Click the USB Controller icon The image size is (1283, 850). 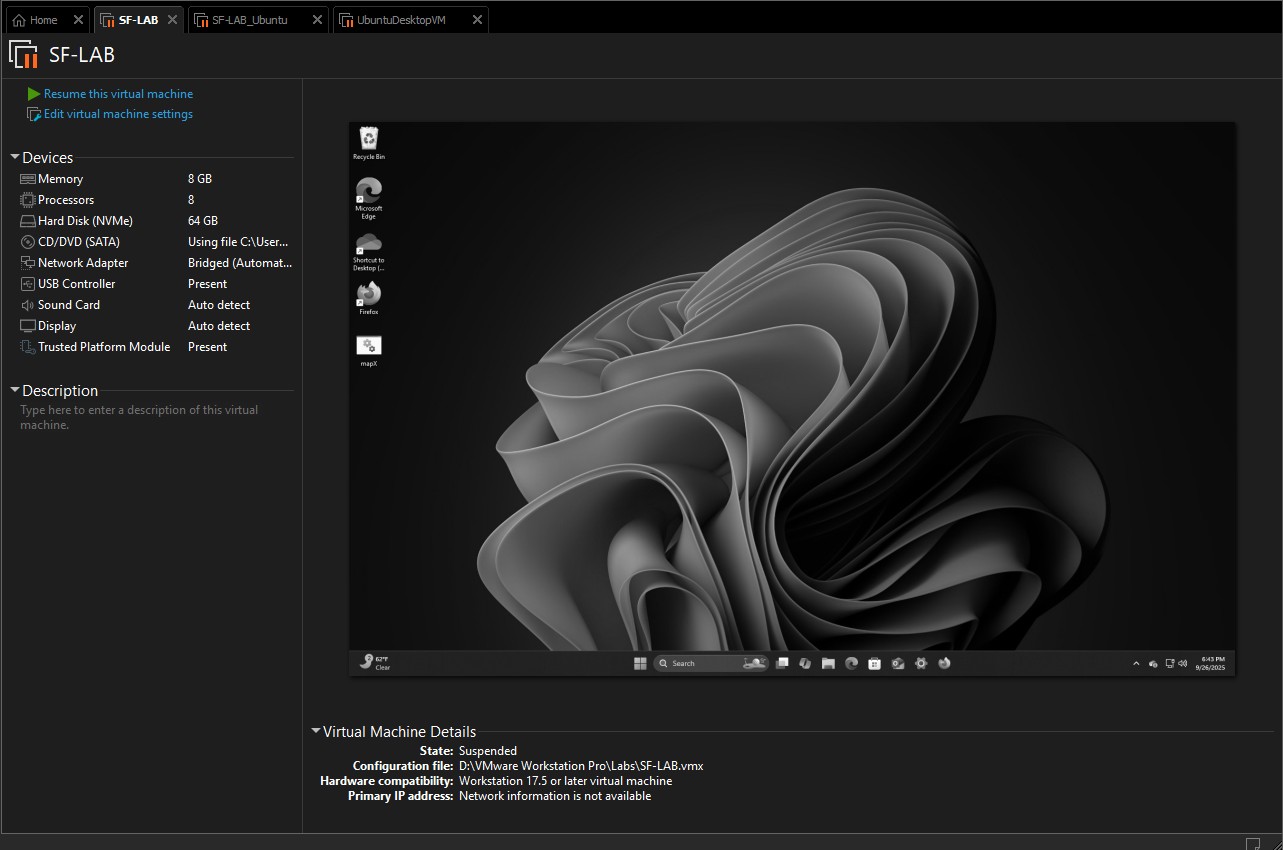(28, 284)
